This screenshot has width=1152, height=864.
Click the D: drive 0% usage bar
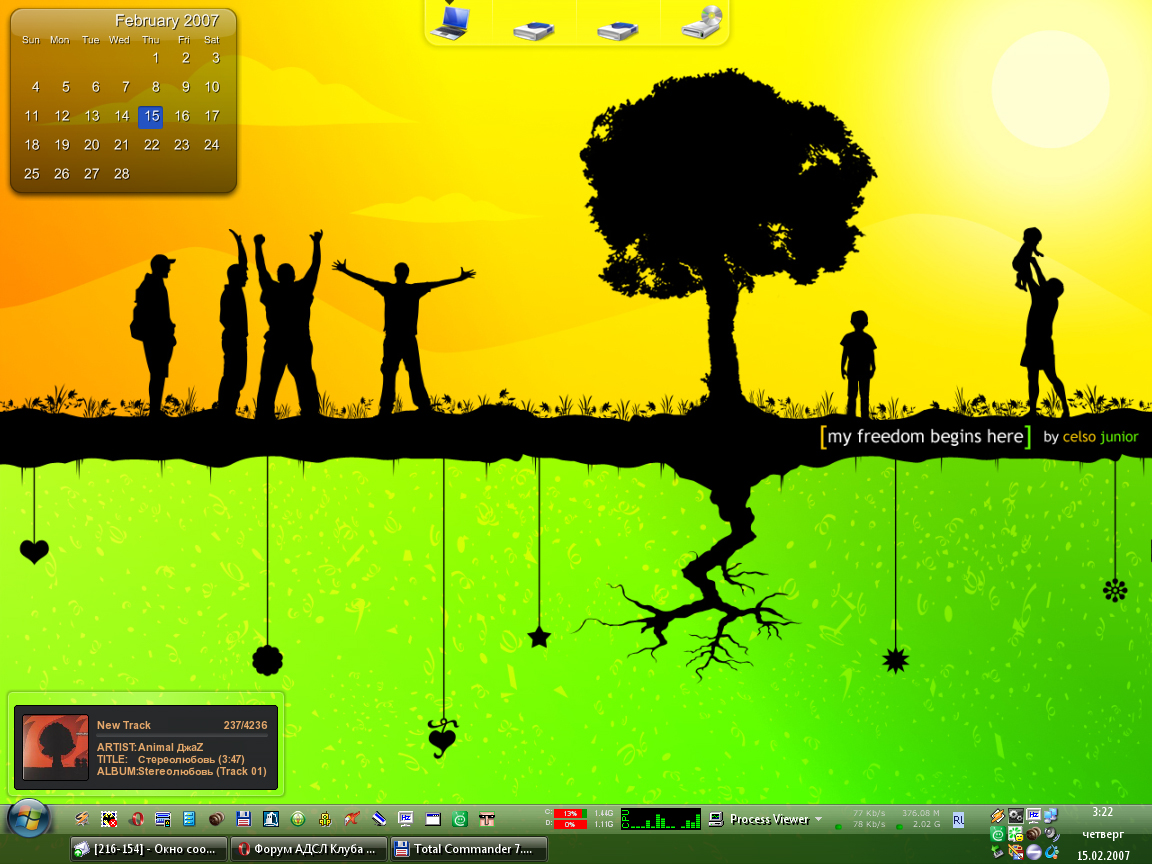coord(570,824)
